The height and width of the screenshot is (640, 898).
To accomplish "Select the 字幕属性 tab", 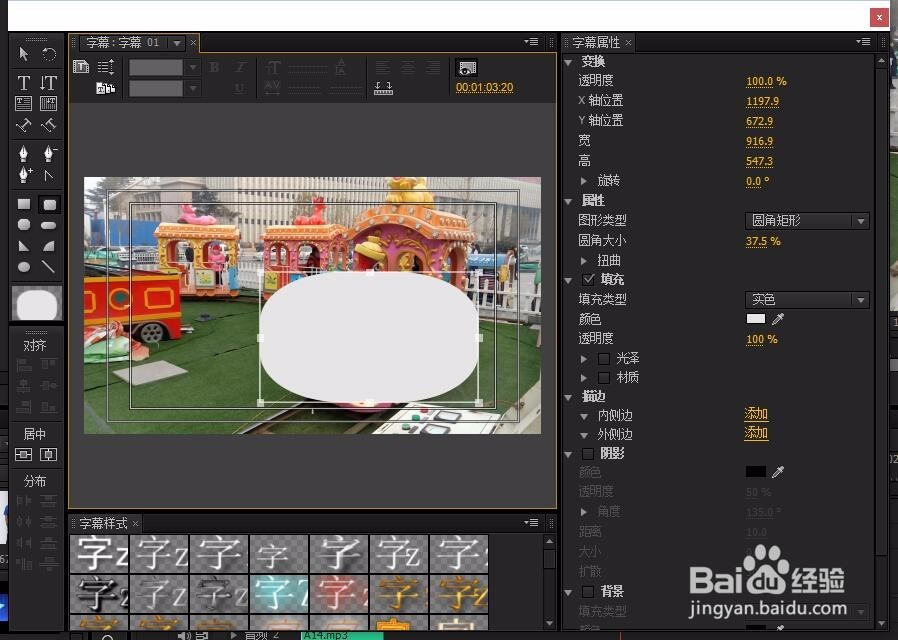I will [x=596, y=42].
